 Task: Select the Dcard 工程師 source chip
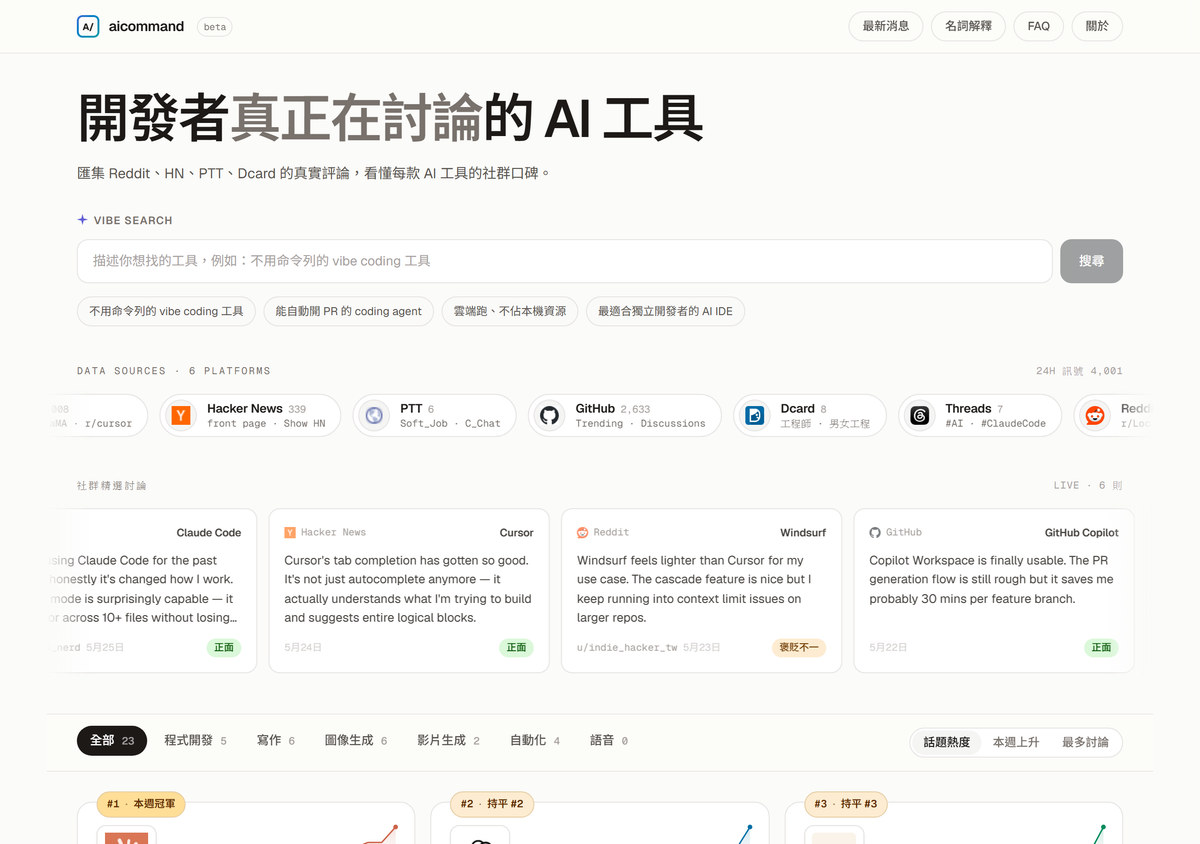[810, 415]
